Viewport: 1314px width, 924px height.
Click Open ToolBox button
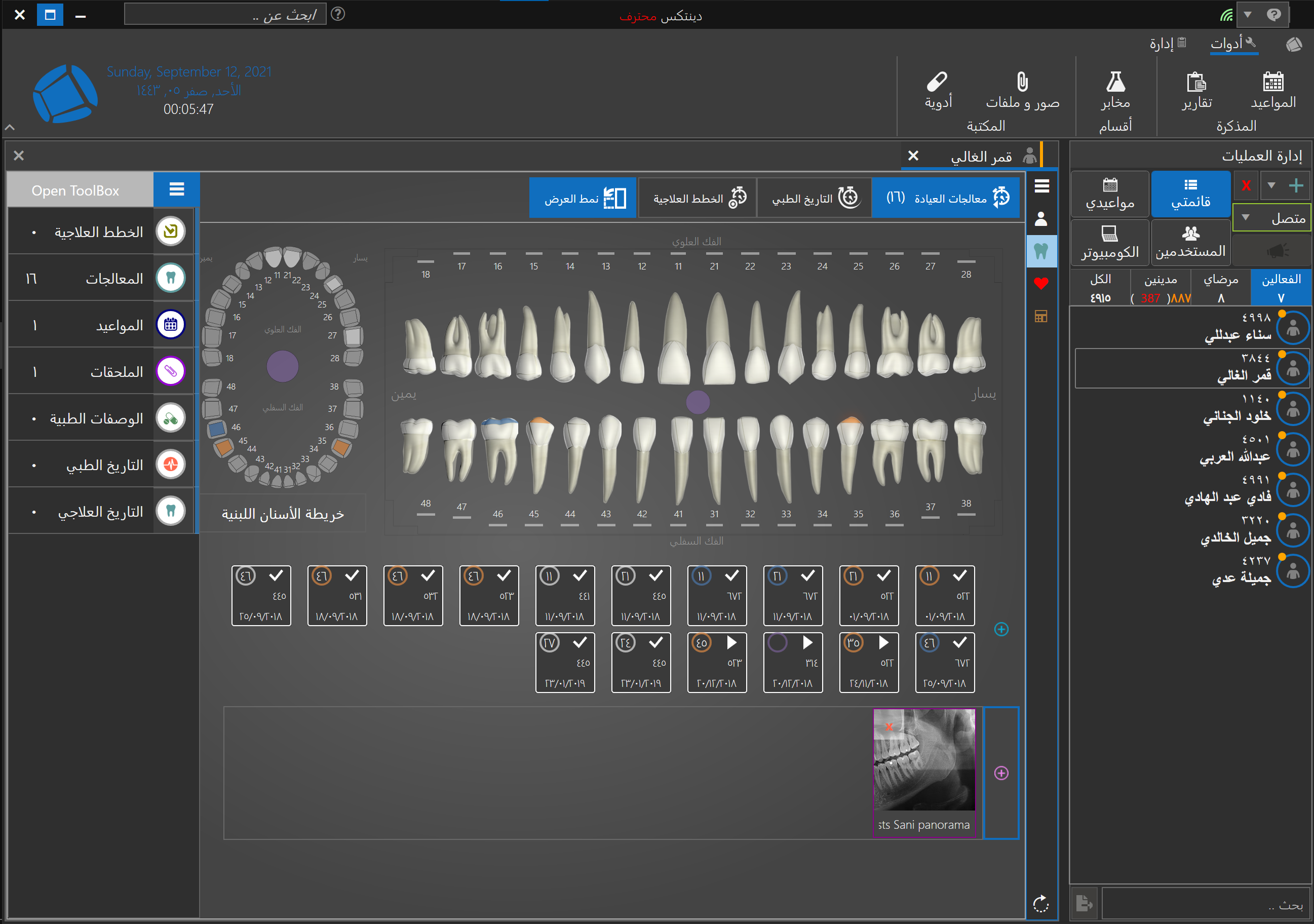[80, 189]
